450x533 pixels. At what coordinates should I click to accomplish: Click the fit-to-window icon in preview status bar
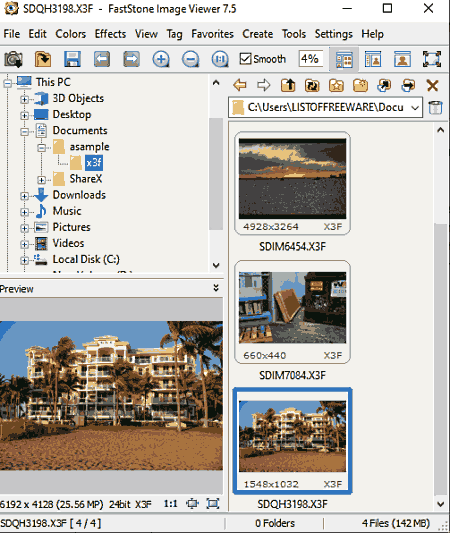192,503
